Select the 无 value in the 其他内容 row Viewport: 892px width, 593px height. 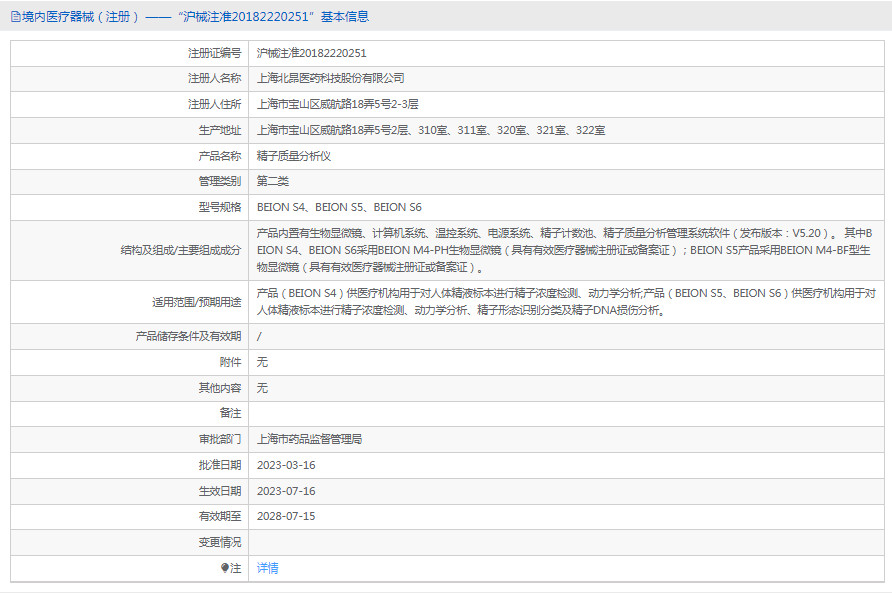262,388
